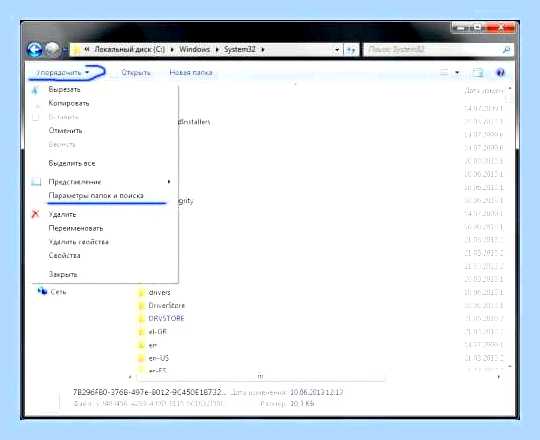Click the DRVSTORE folder icon
Viewport: 540px width, 440px height.
tap(141, 319)
